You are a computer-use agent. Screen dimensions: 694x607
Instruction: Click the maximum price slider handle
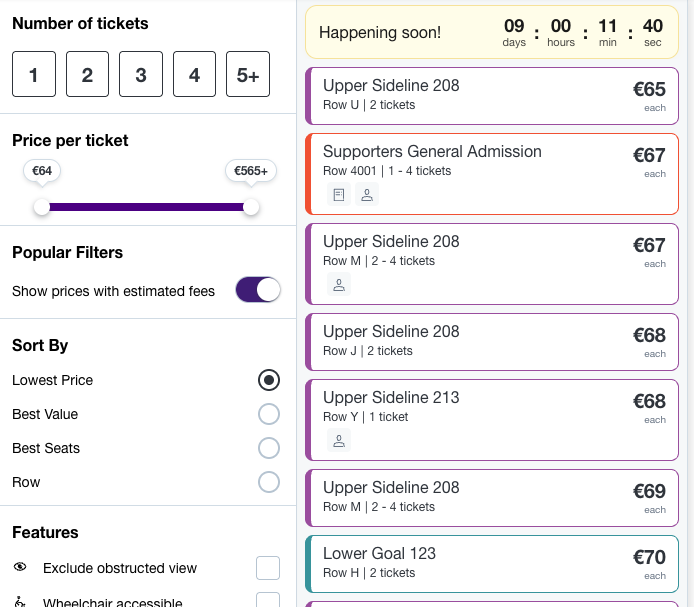point(251,207)
